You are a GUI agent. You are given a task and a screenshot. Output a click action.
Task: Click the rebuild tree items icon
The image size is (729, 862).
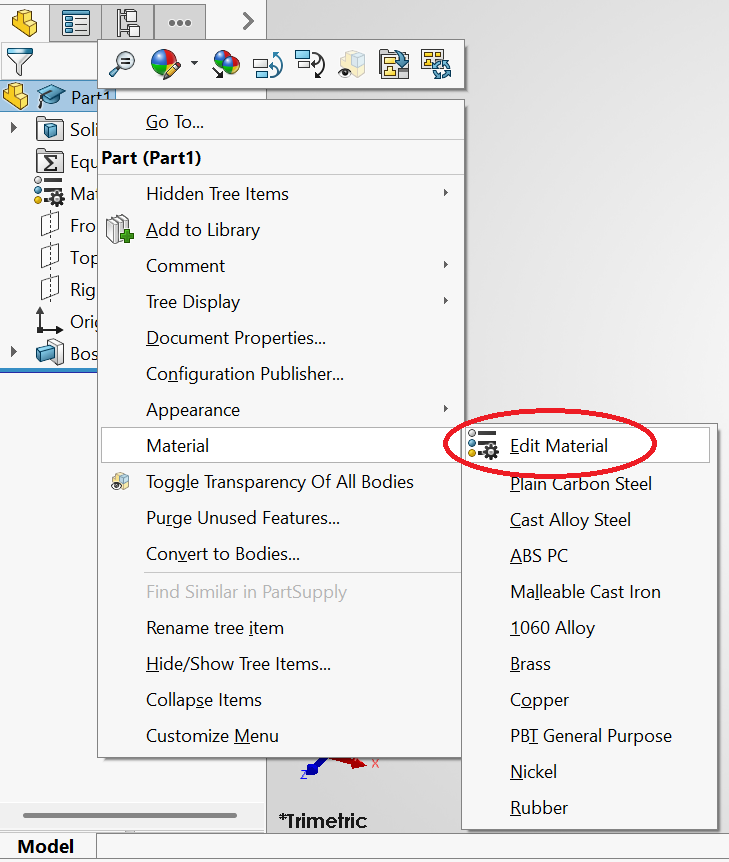point(436,64)
